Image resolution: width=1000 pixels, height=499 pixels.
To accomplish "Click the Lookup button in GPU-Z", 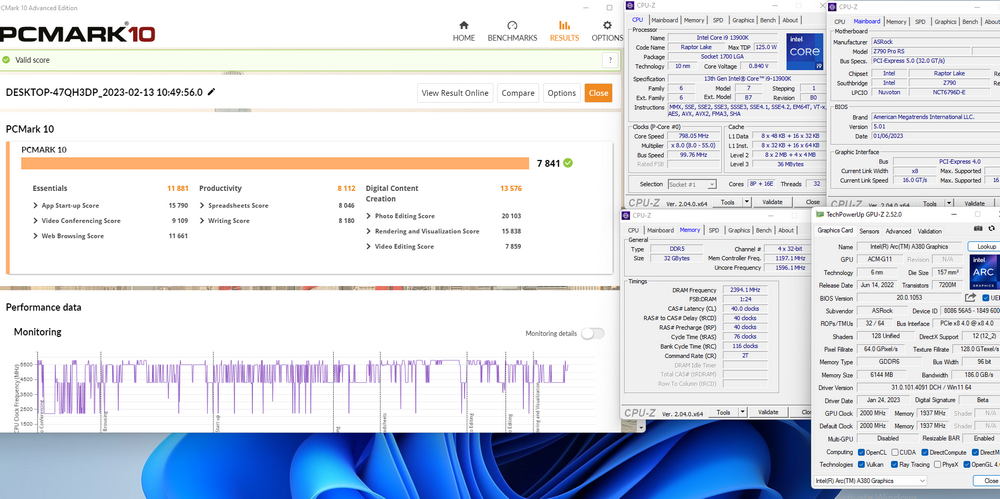I will click(985, 246).
